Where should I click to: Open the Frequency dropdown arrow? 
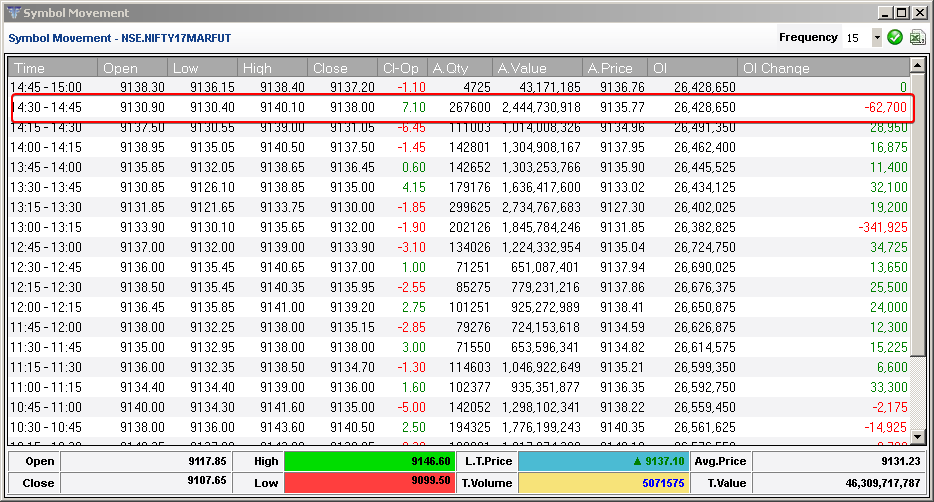(x=877, y=37)
